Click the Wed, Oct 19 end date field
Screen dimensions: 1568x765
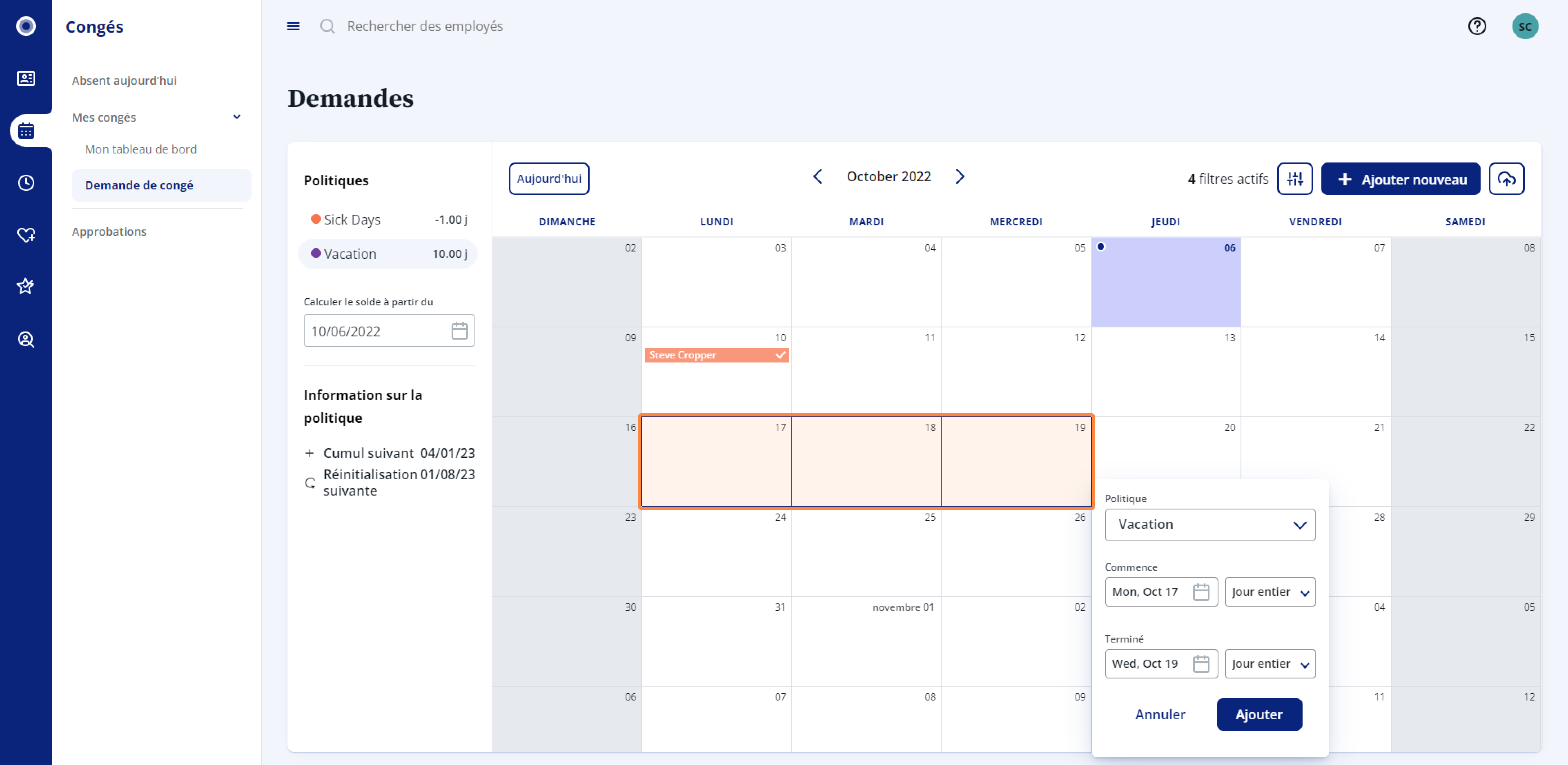click(x=1161, y=664)
